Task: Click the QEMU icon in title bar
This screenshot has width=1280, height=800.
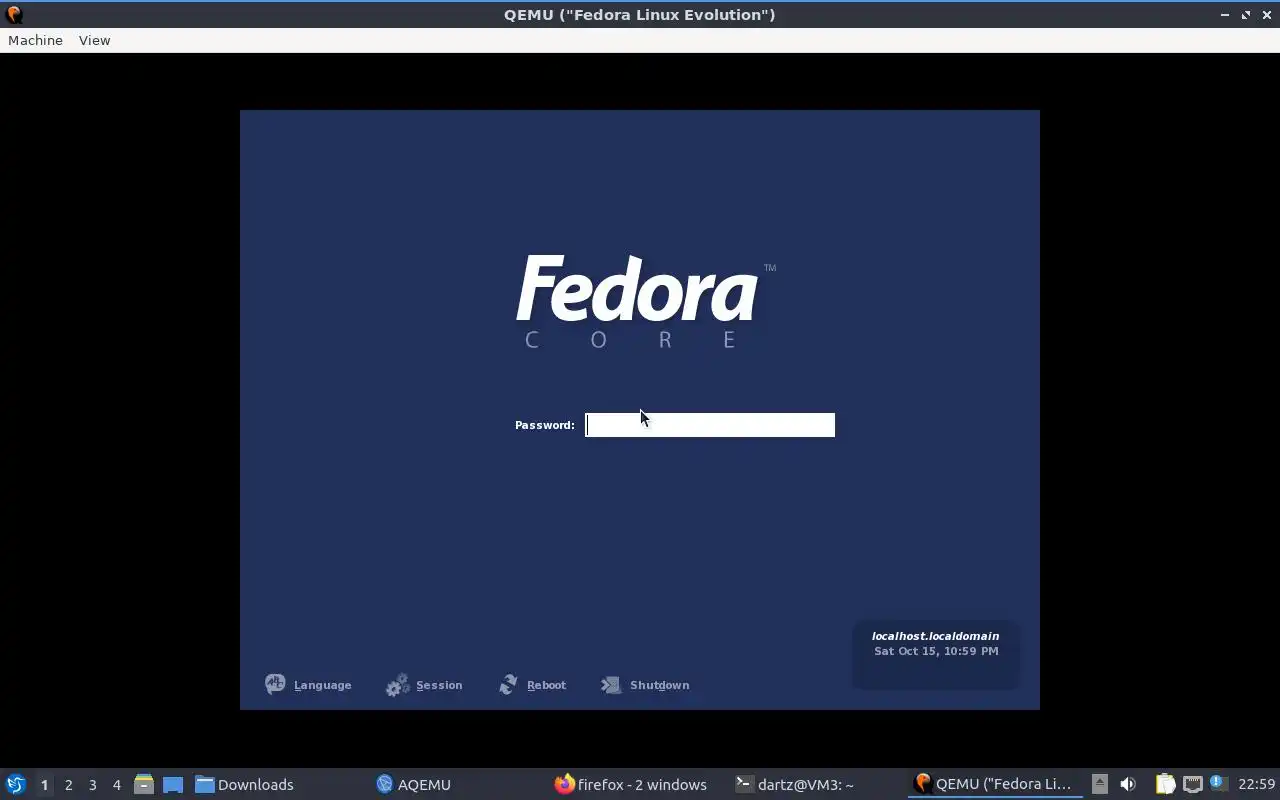Action: [x=14, y=15]
